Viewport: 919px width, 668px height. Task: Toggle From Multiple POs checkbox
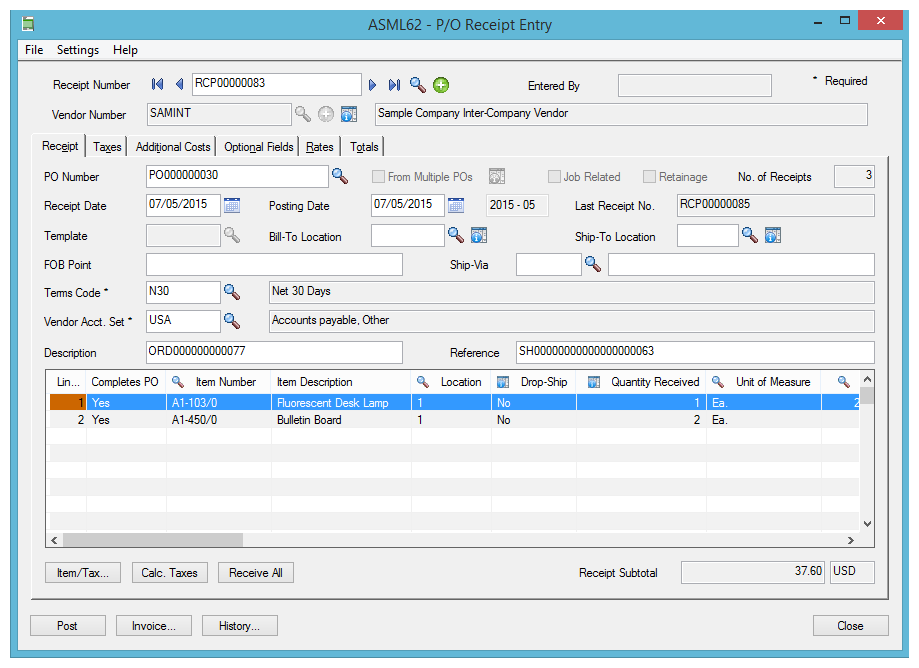pos(379,177)
